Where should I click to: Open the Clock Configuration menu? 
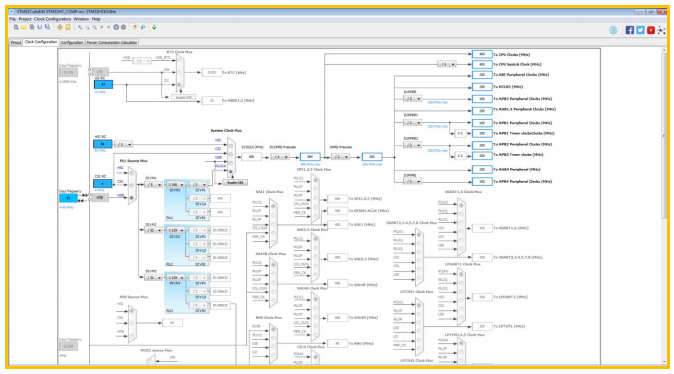tap(52, 19)
